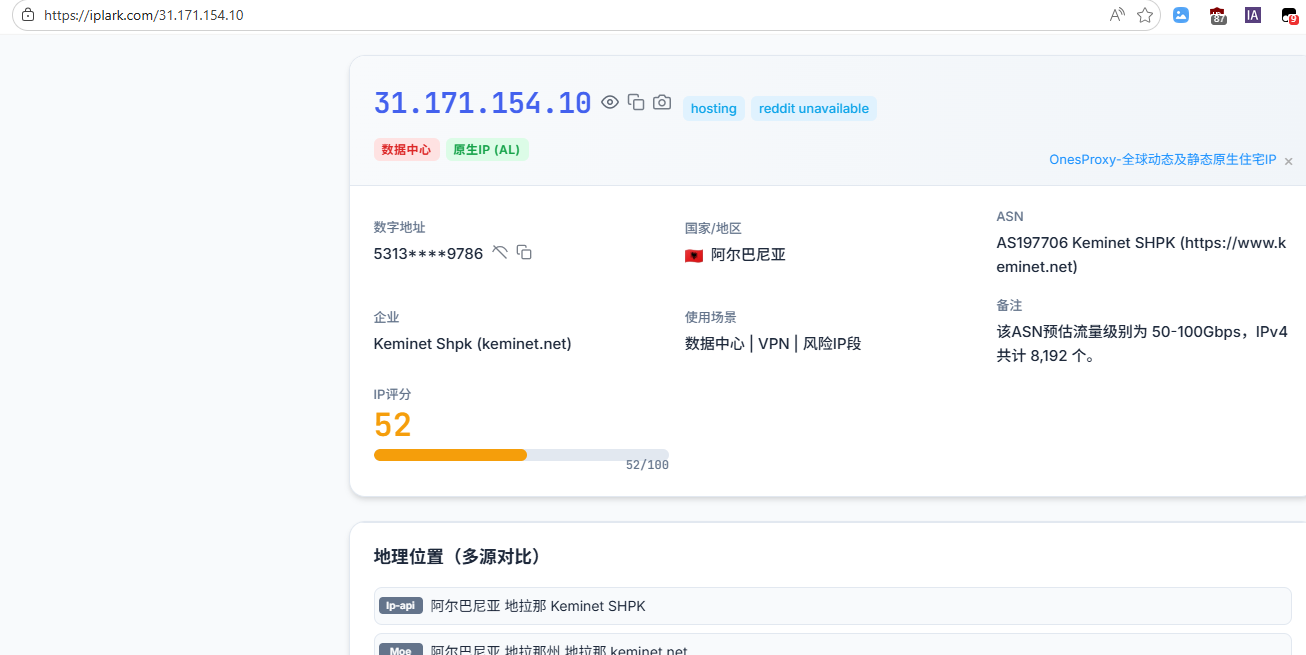Open the blue image extension icon
The image size is (1306, 655).
click(x=1181, y=15)
